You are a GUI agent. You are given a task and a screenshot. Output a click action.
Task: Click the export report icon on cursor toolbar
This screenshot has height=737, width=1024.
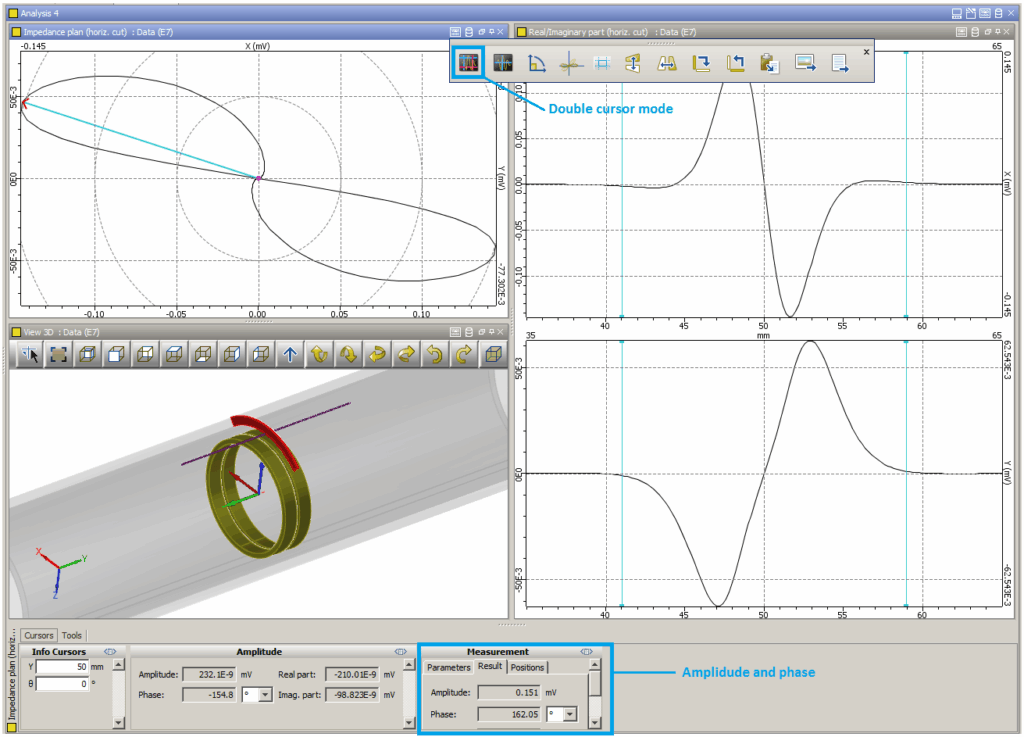pos(838,62)
